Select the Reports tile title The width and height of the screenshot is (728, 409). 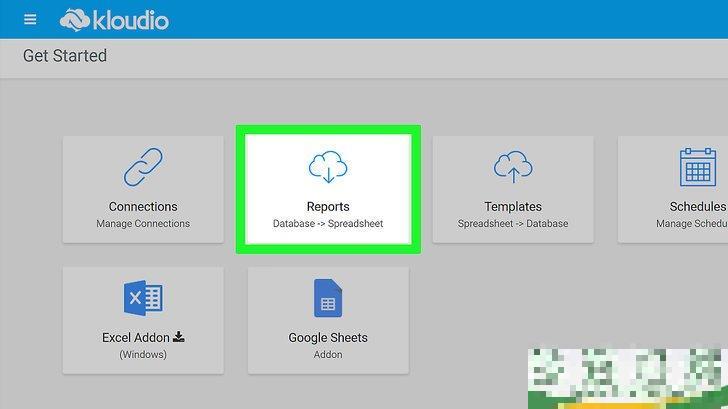328,207
